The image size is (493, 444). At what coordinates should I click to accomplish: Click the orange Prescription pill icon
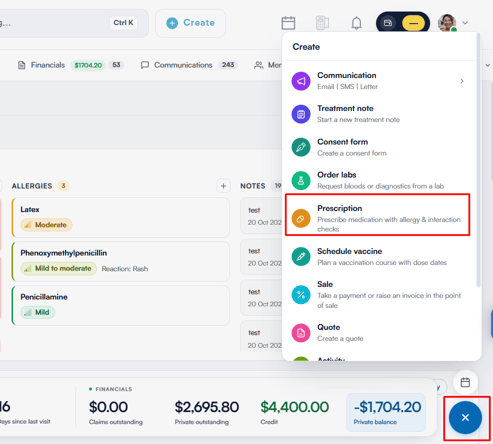click(301, 218)
